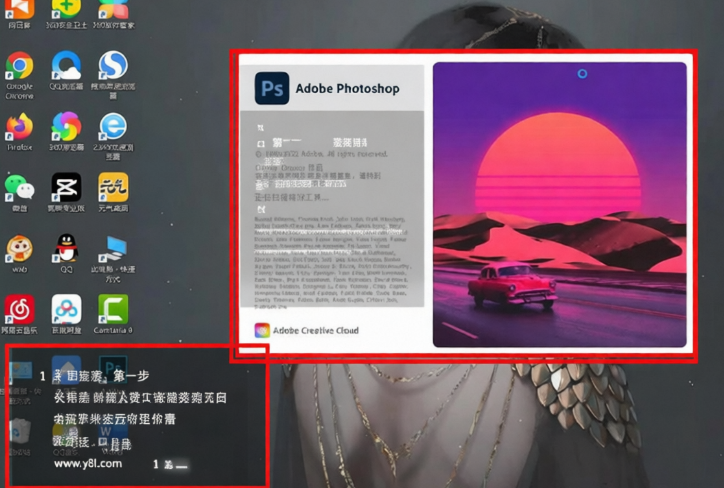The image size is (724, 488).
Task: Select the Firefox desktop icon
Action: pyautogui.click(x=19, y=127)
